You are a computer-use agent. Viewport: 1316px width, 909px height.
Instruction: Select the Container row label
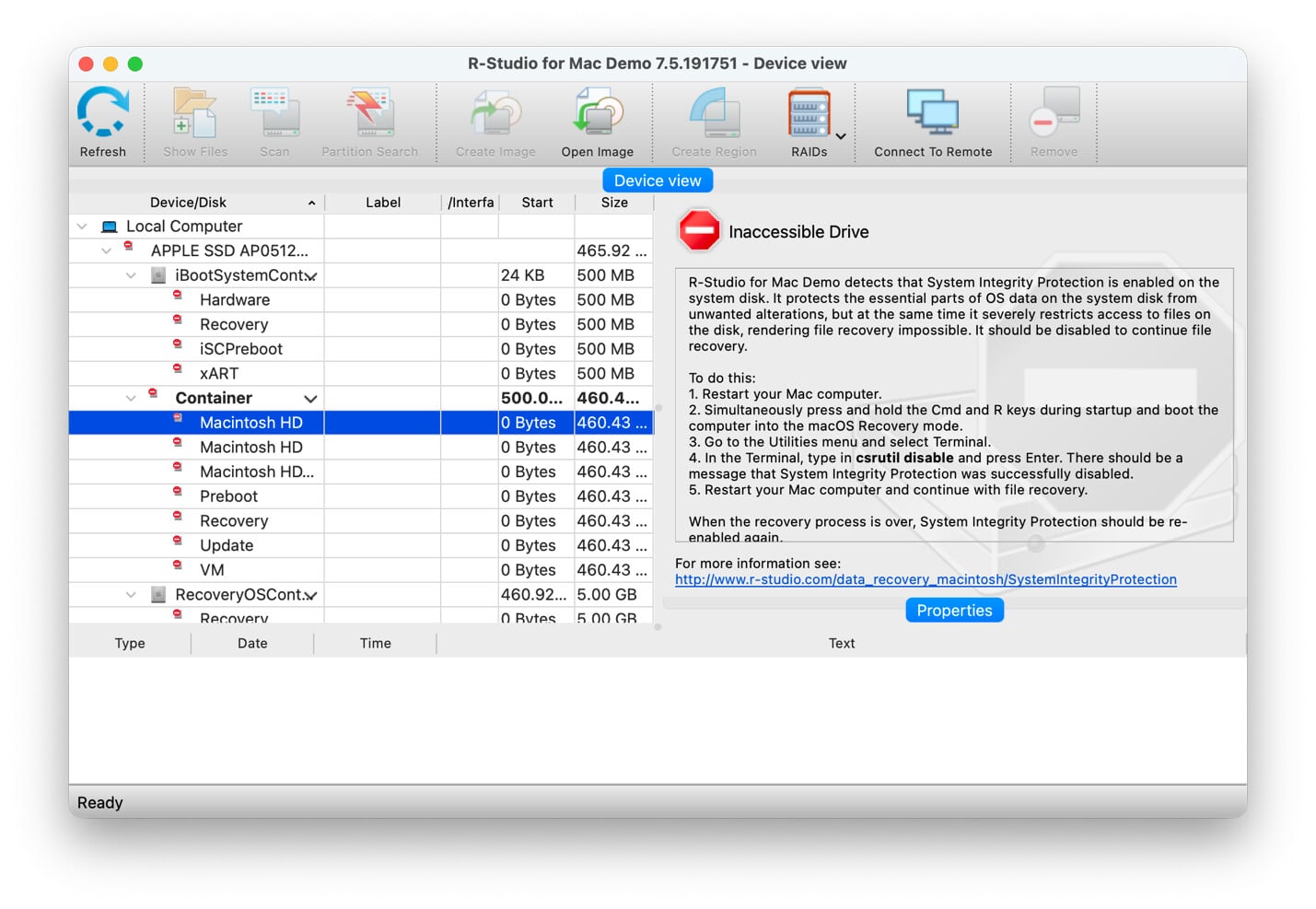coord(214,398)
